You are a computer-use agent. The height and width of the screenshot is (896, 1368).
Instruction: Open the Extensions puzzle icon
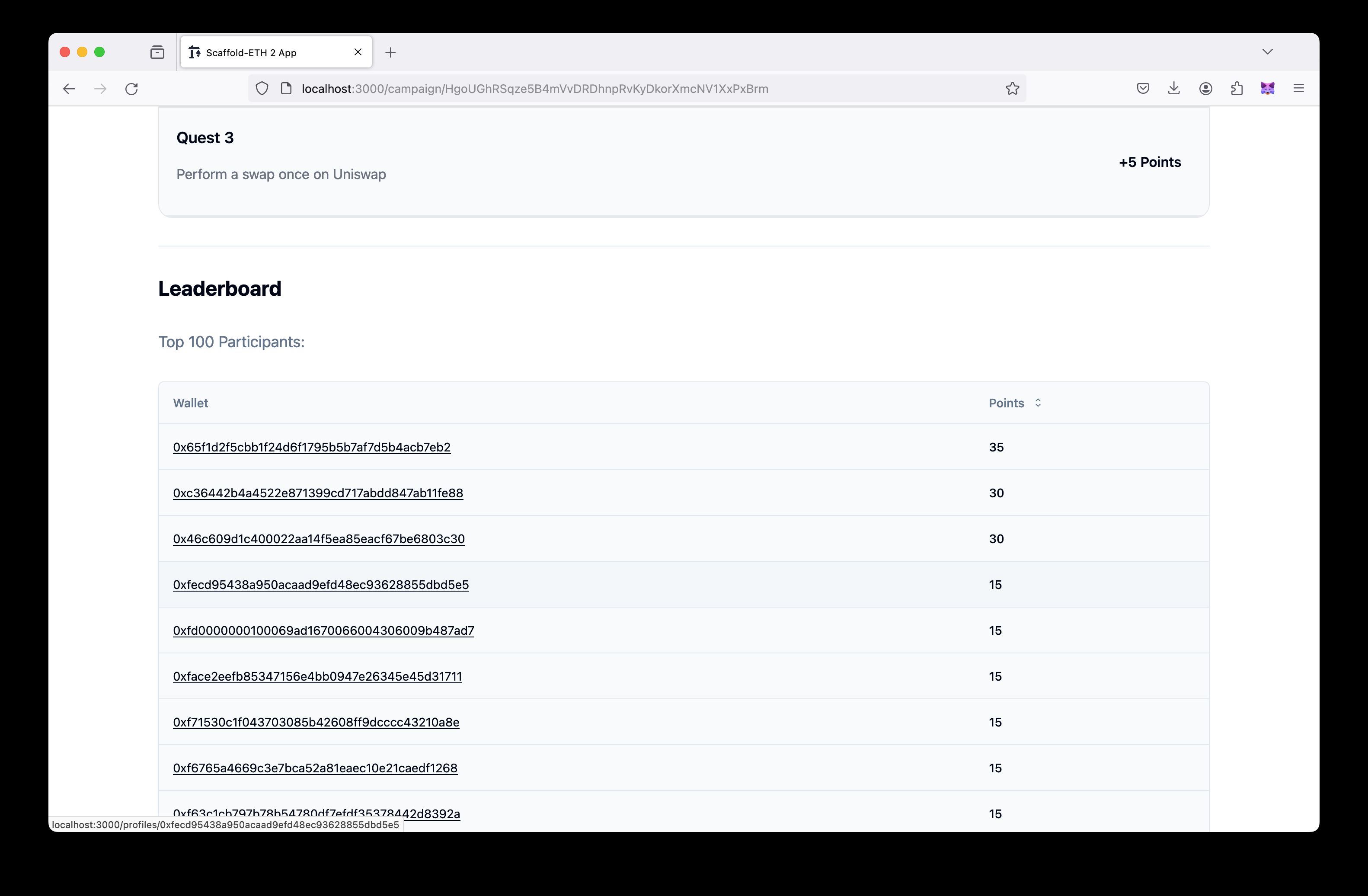click(x=1237, y=89)
